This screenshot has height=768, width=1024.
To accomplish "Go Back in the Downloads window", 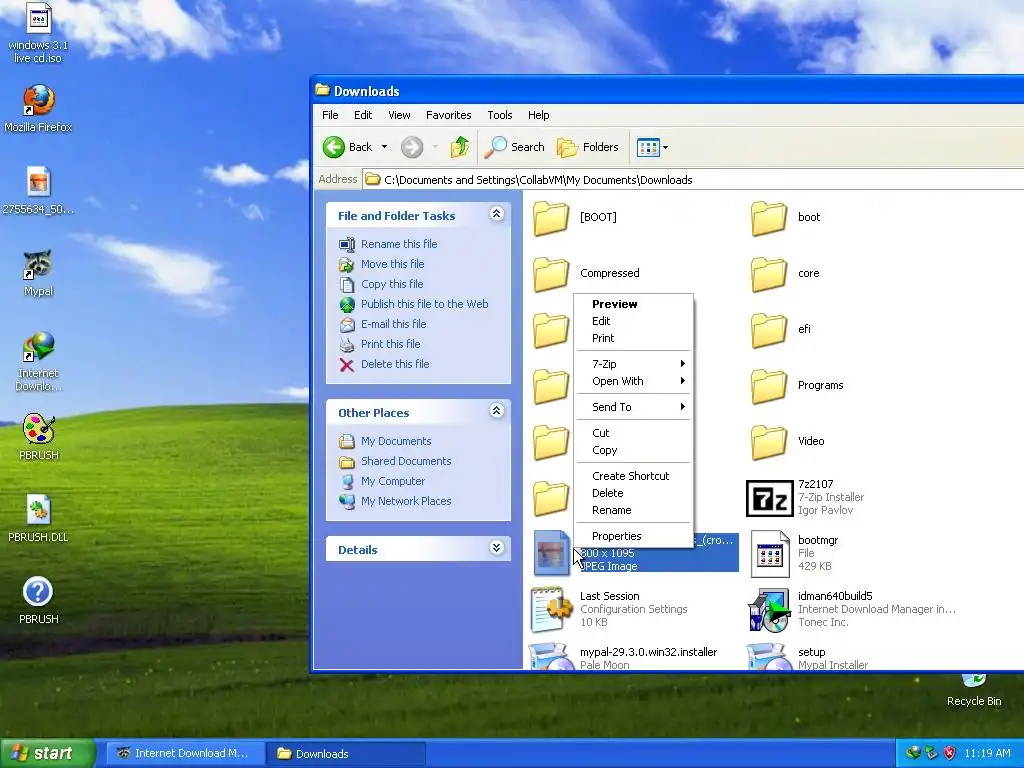I will coord(347,147).
